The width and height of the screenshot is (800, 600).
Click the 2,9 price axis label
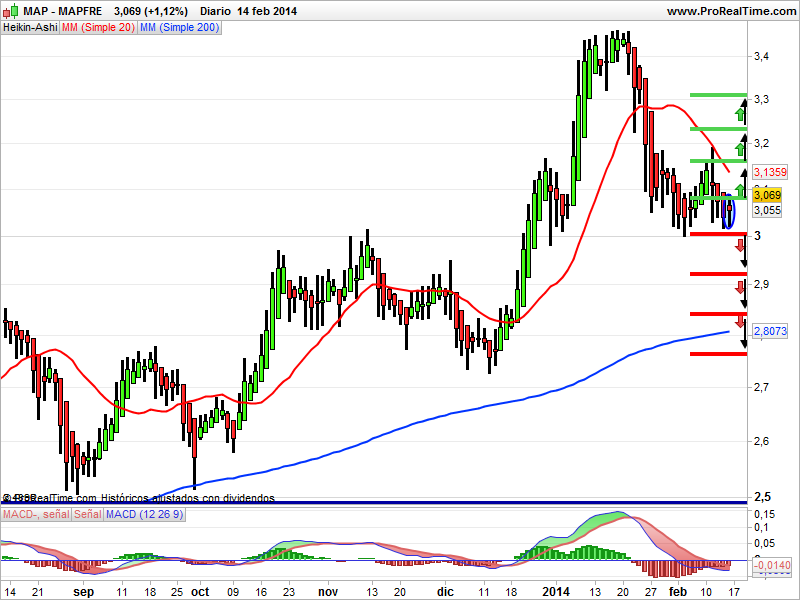point(761,284)
